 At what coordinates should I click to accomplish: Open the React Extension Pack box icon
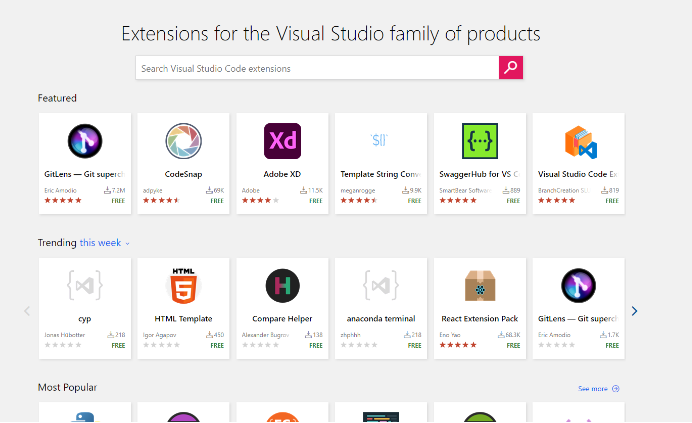[480, 286]
